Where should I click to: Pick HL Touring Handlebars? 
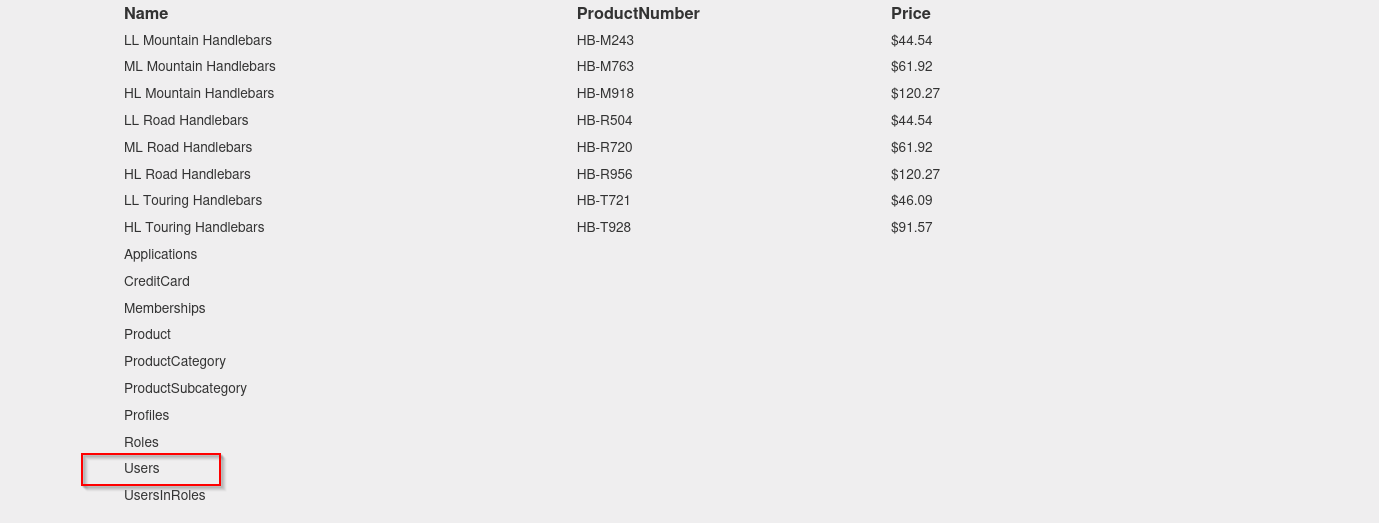194,227
